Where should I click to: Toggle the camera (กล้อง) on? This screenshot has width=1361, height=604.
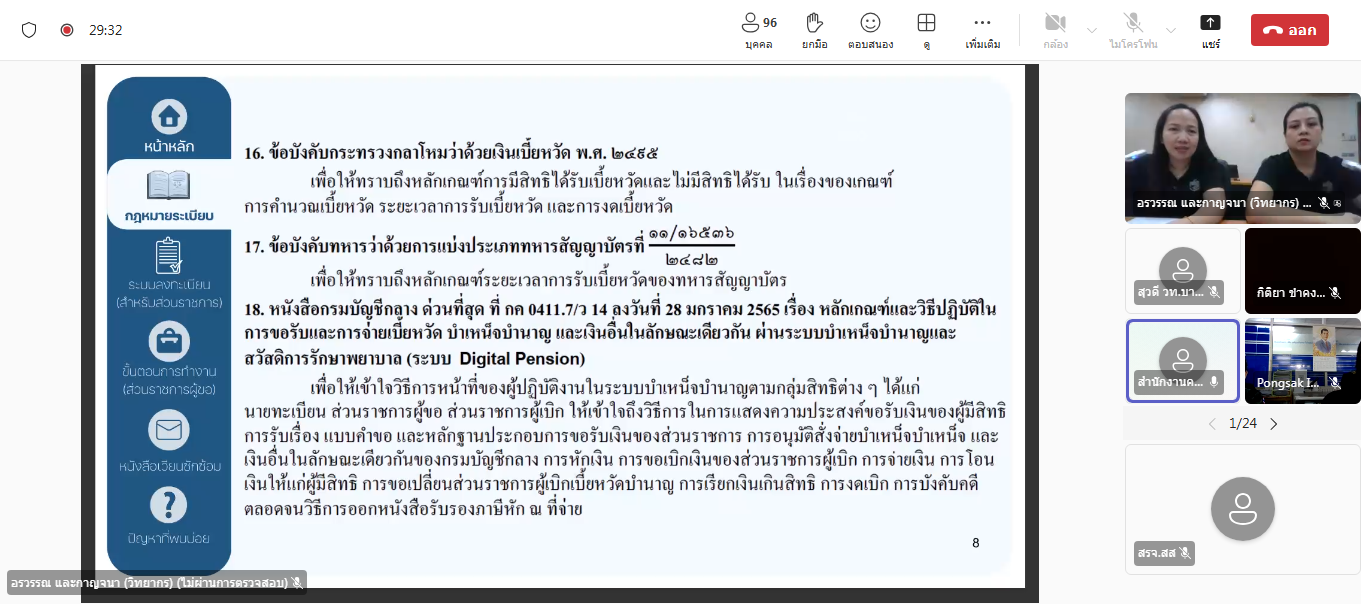point(1054,30)
